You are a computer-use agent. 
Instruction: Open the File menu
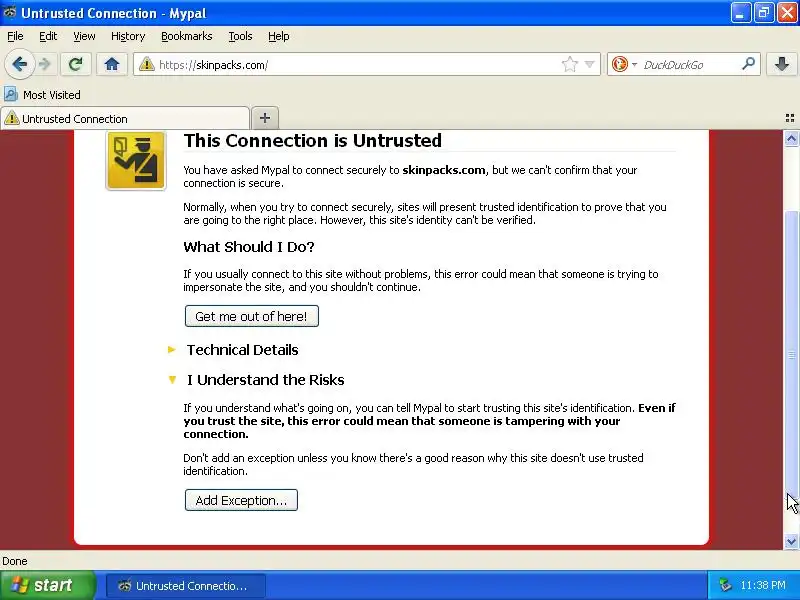pos(15,36)
